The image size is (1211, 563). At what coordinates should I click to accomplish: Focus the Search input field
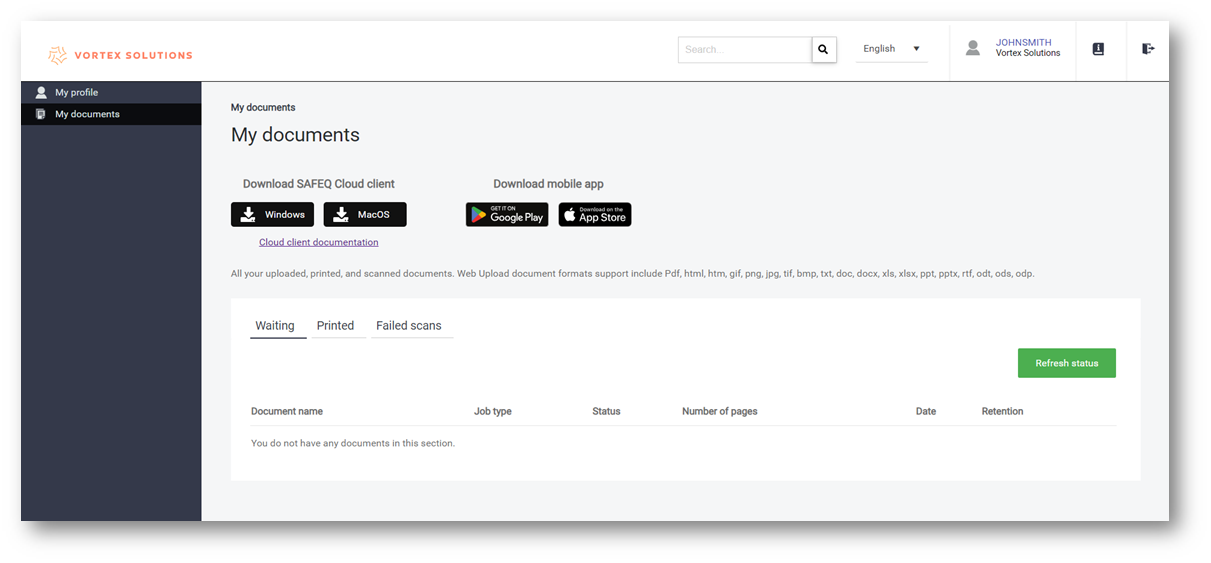click(744, 49)
